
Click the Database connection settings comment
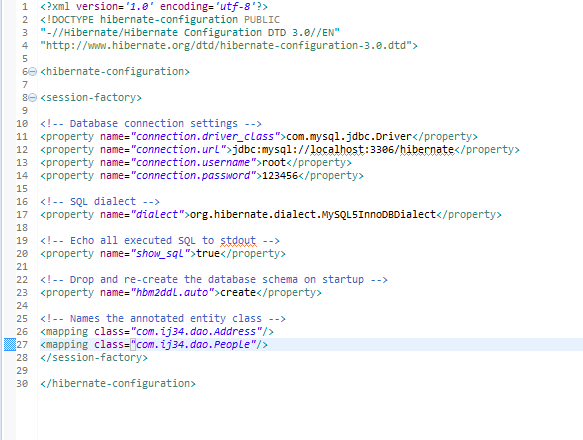point(151,123)
